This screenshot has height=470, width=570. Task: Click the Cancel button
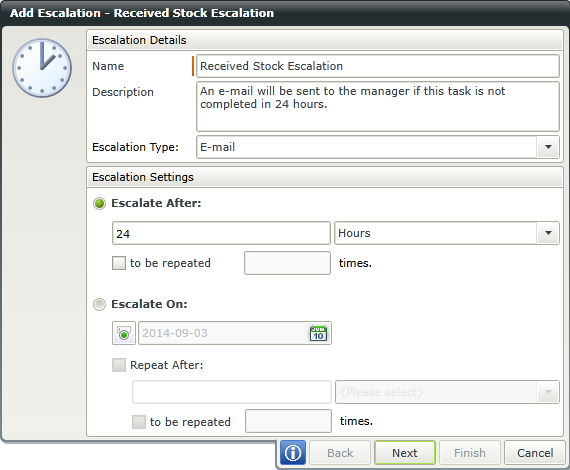click(x=535, y=453)
